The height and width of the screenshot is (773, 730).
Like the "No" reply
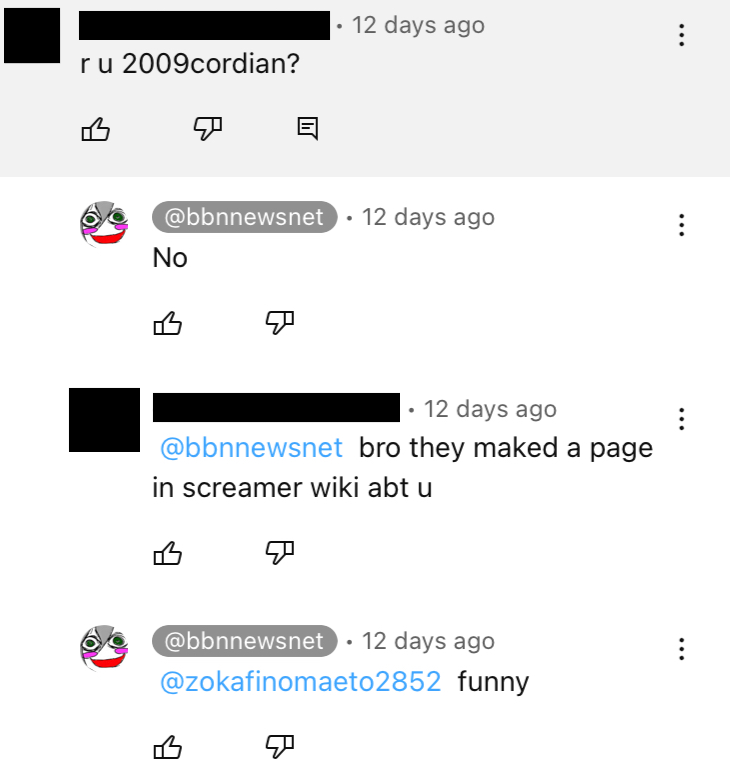point(168,323)
